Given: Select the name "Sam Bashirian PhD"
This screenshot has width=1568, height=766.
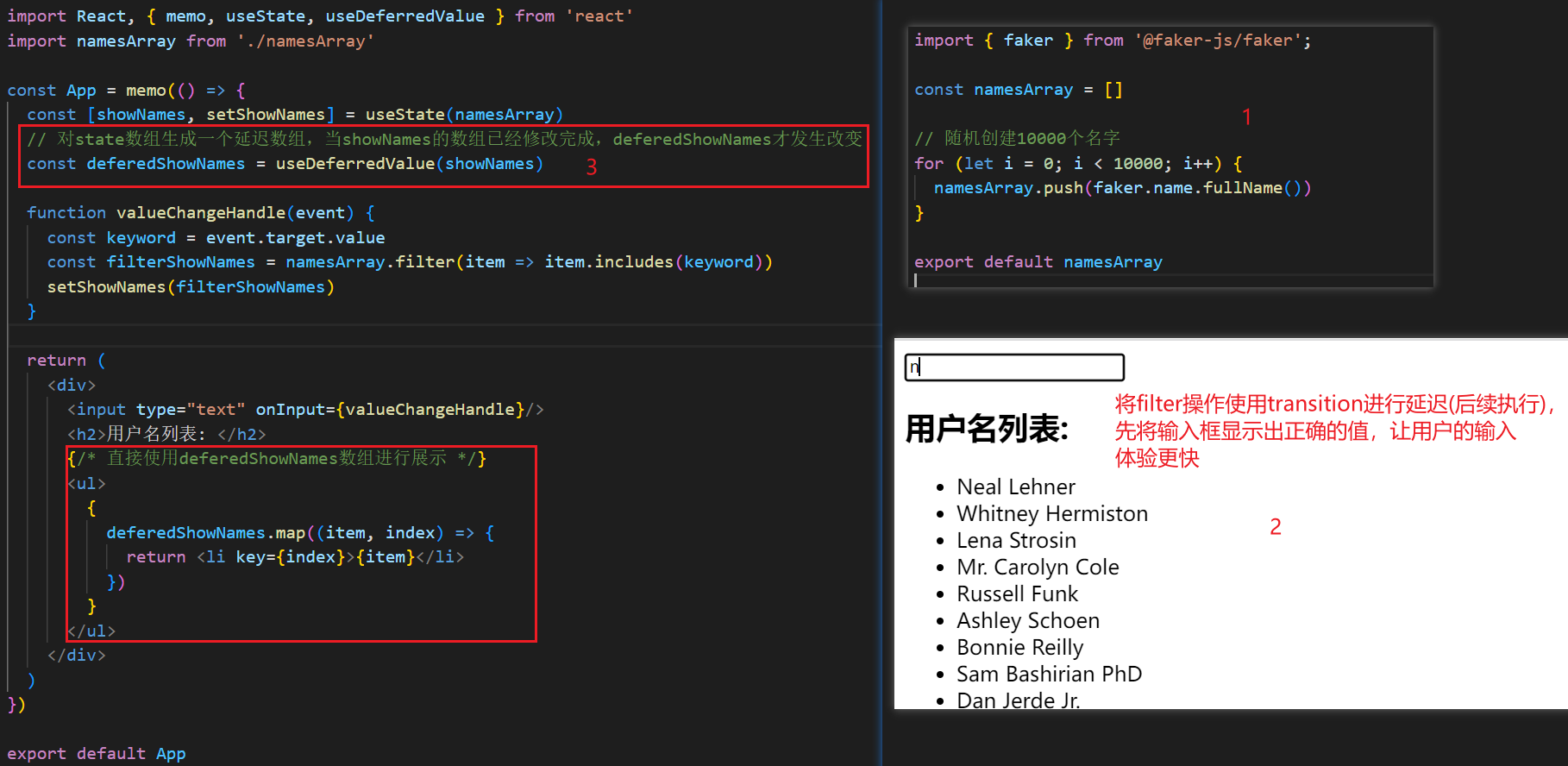Looking at the screenshot, I should 1049,674.
